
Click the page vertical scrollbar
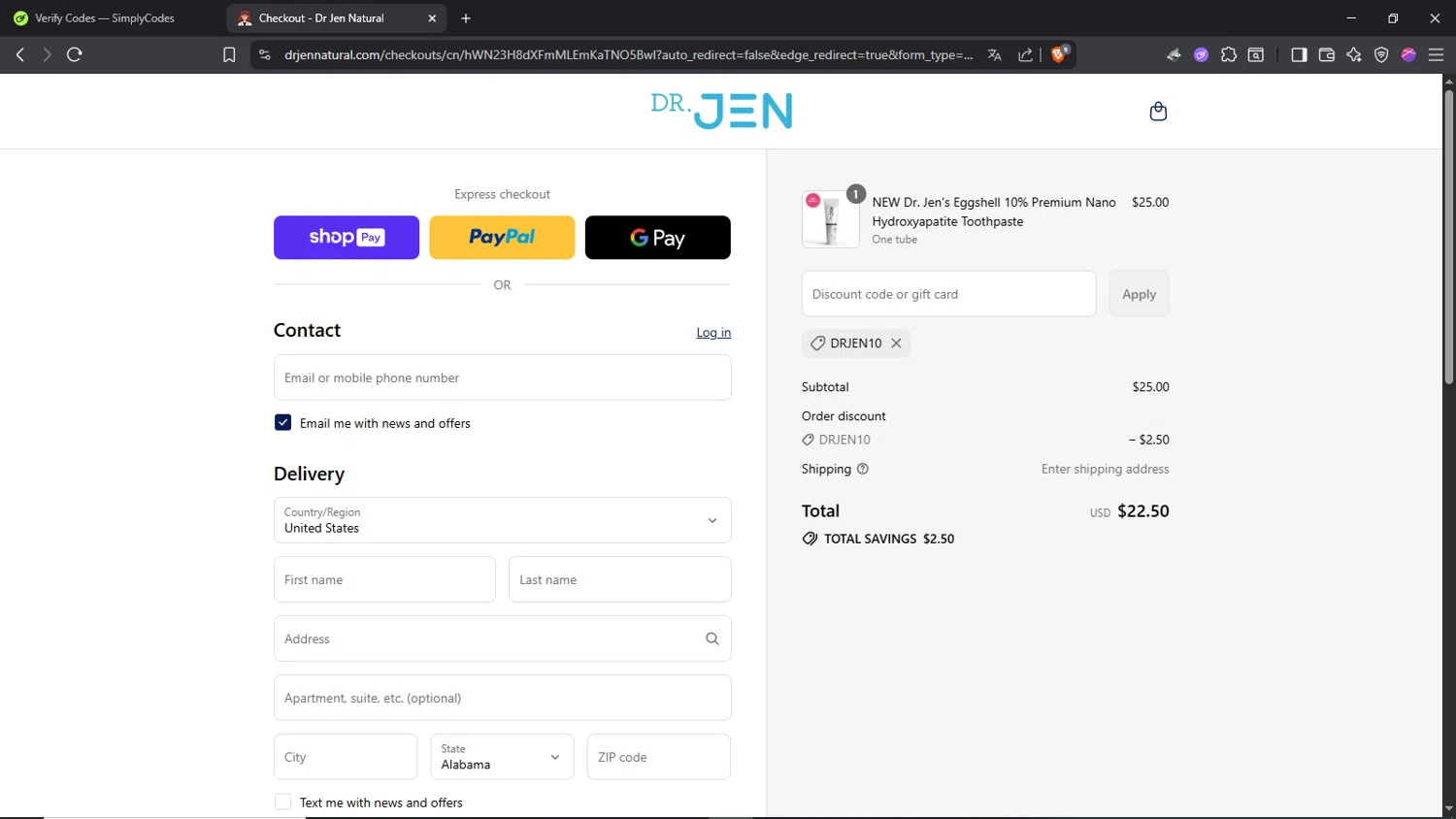pos(1448,238)
